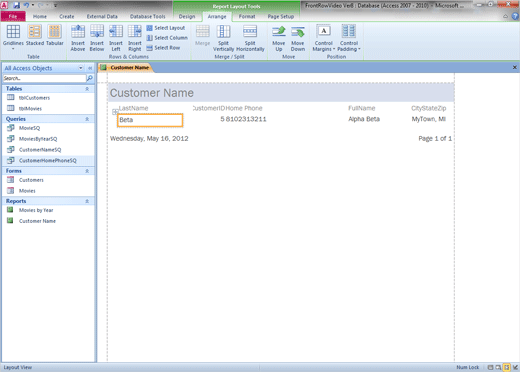The height and width of the screenshot is (372, 520).
Task: Click the Customer Name report title
Action: 152,93
